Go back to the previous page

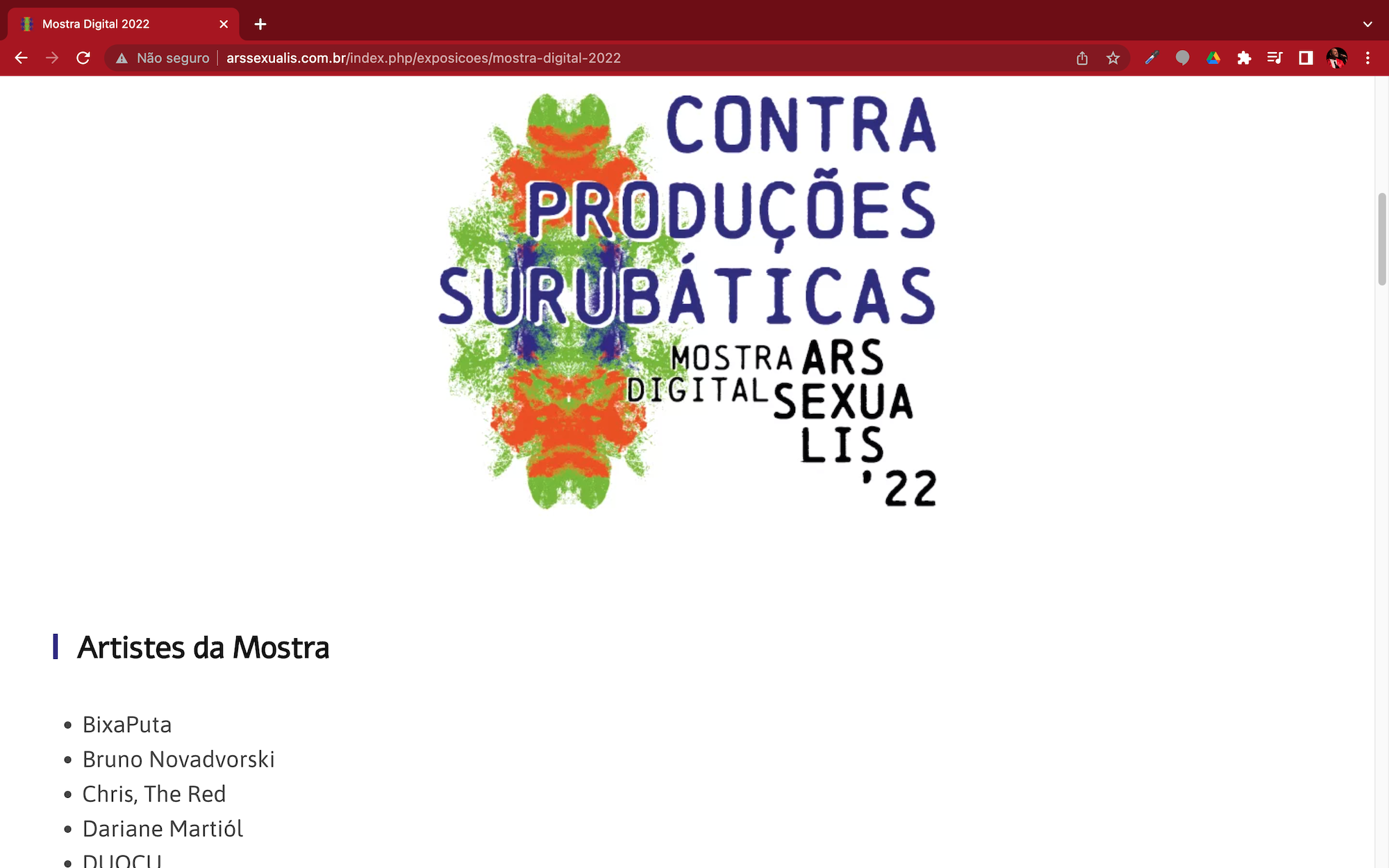pos(22,58)
